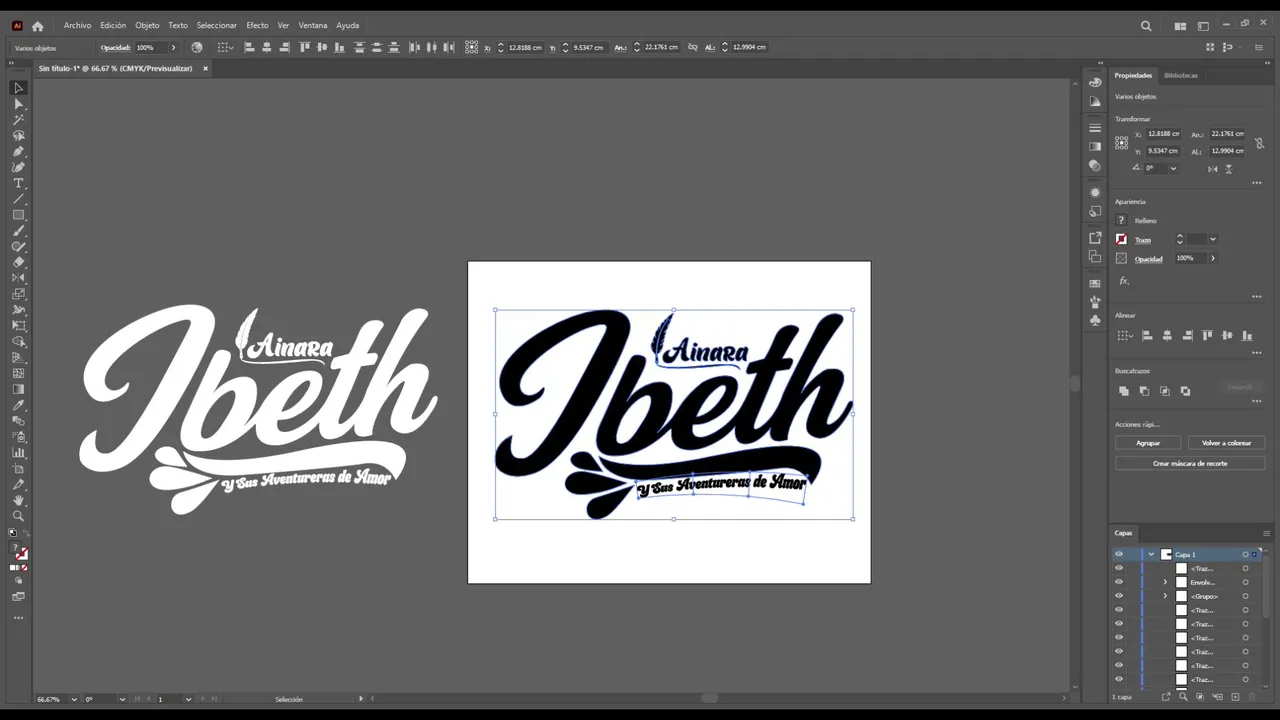Select the Type tool
This screenshot has width=1280, height=720.
18,183
